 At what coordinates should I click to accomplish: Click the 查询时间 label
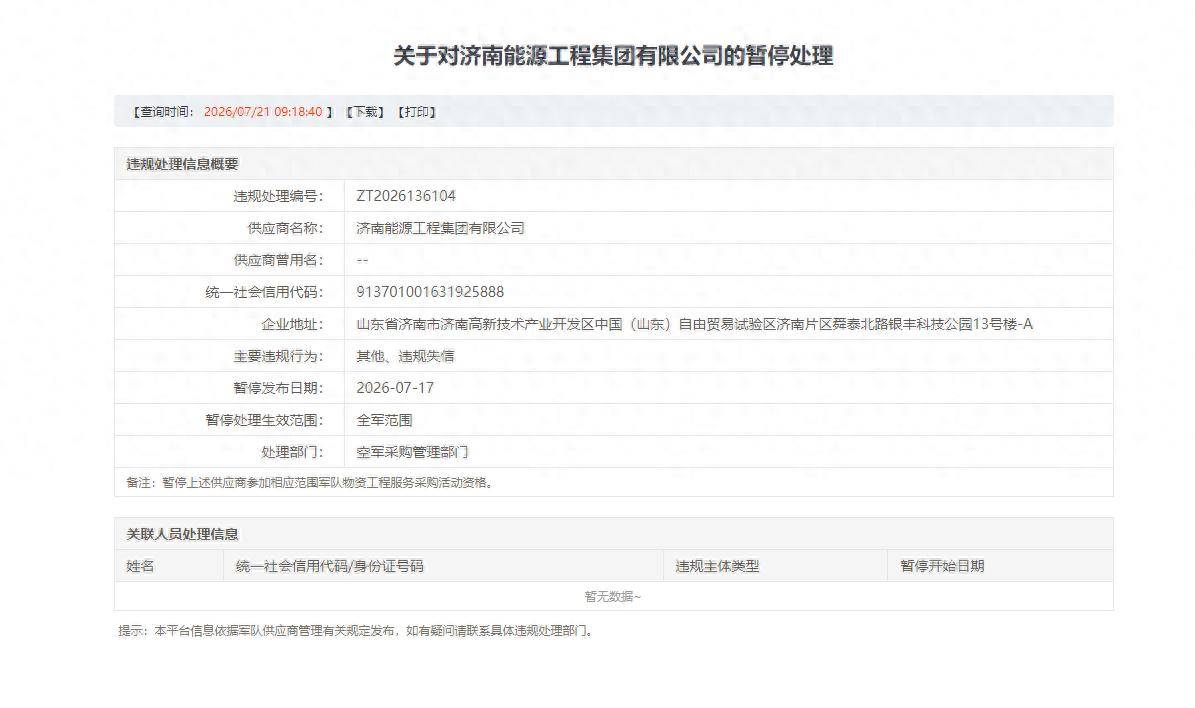(x=165, y=112)
